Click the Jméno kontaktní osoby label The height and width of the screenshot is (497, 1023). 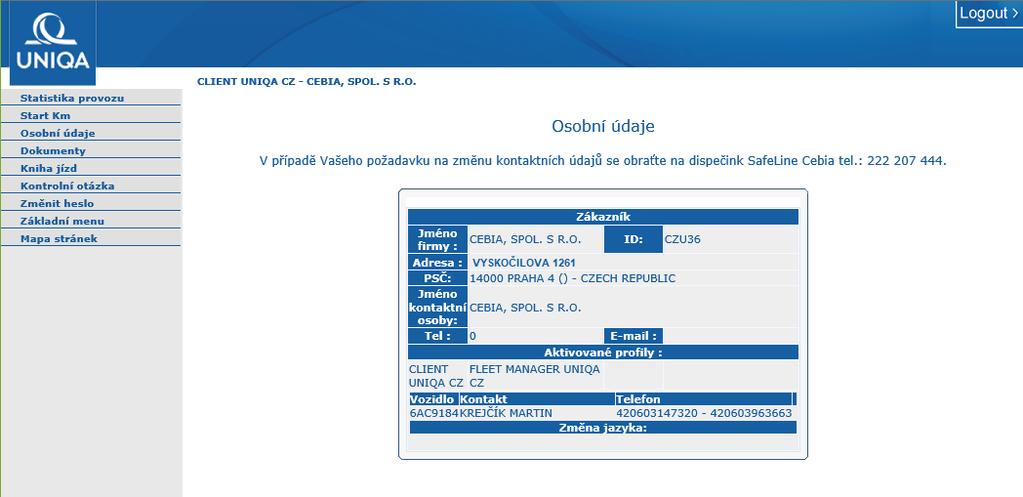[x=438, y=307]
